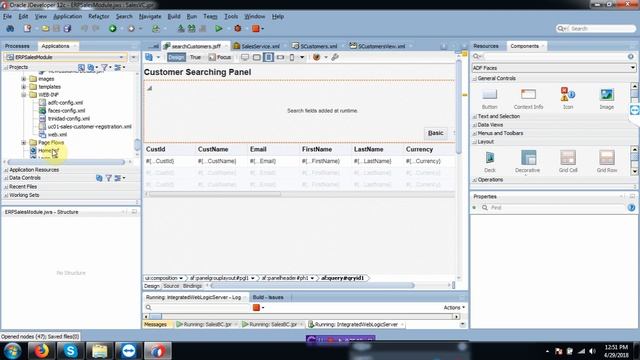This screenshot has height=360, width=640.
Task: Select the Deck layout component
Action: point(490,162)
